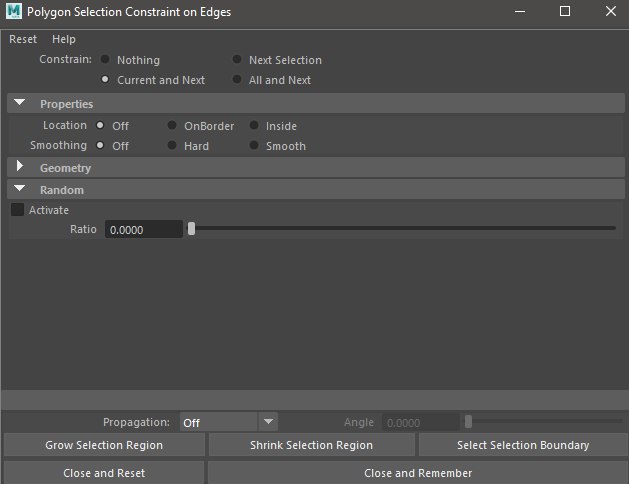Image resolution: width=629 pixels, height=484 pixels.
Task: Select the Nothing constrain option
Action: pos(105,59)
